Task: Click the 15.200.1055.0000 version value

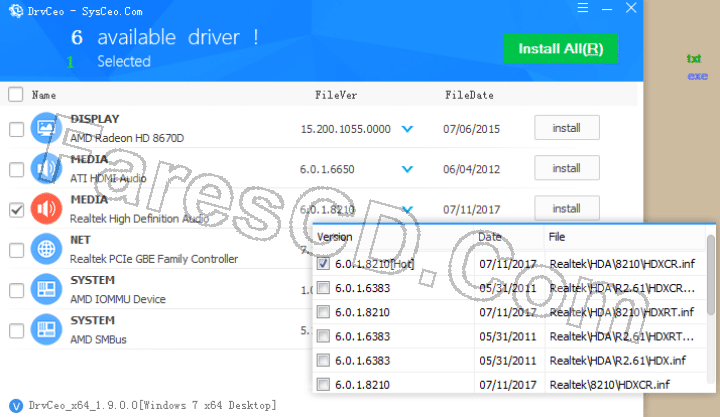Action: (x=345, y=129)
